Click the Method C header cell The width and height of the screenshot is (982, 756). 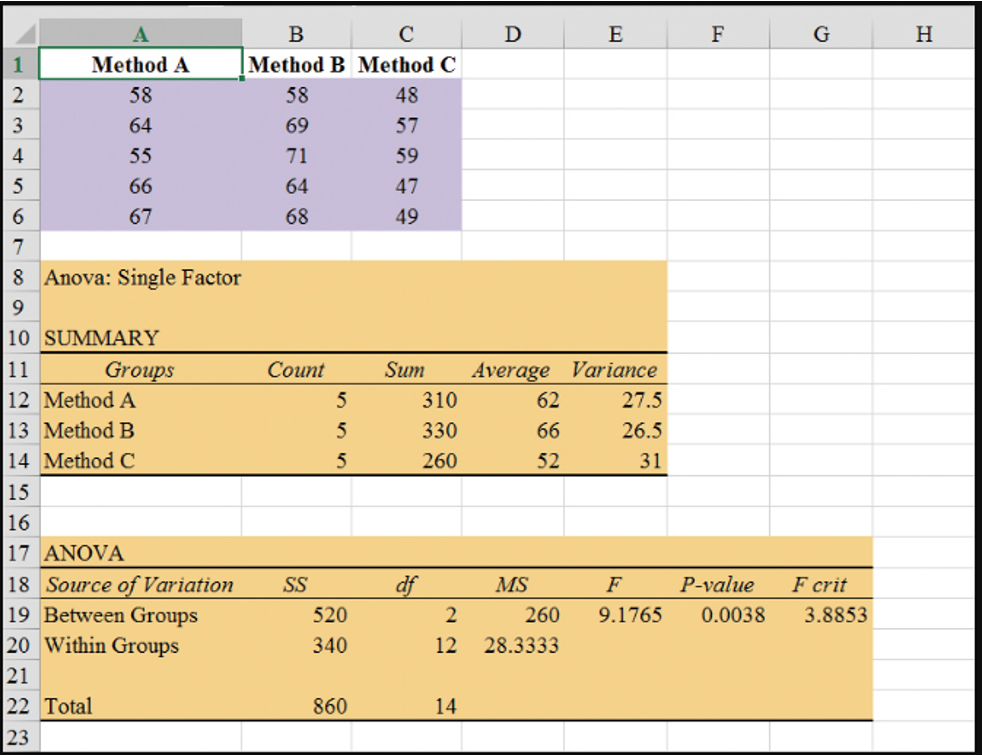pyautogui.click(x=406, y=64)
